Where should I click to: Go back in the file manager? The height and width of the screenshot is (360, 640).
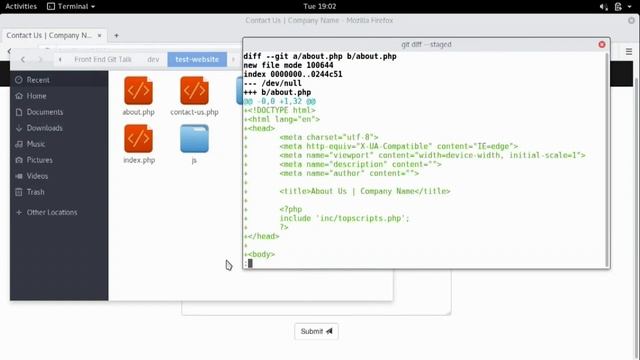coord(23,60)
